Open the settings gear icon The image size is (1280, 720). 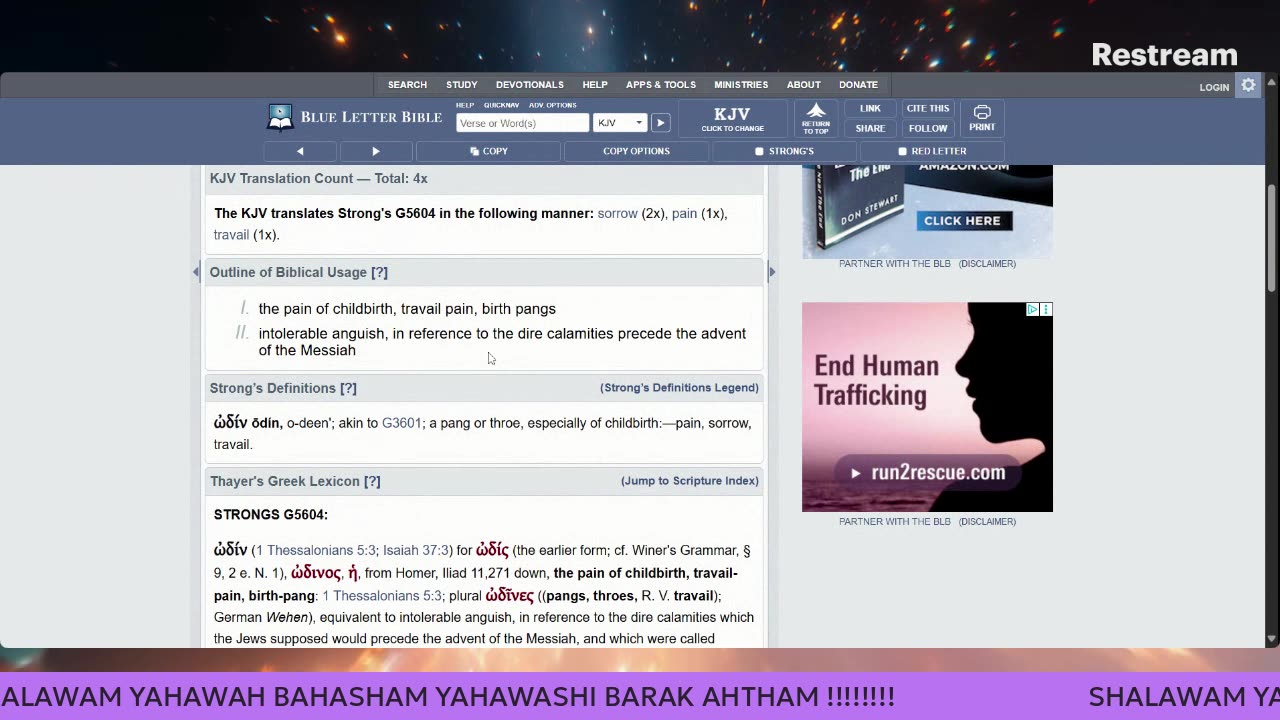(x=1248, y=86)
